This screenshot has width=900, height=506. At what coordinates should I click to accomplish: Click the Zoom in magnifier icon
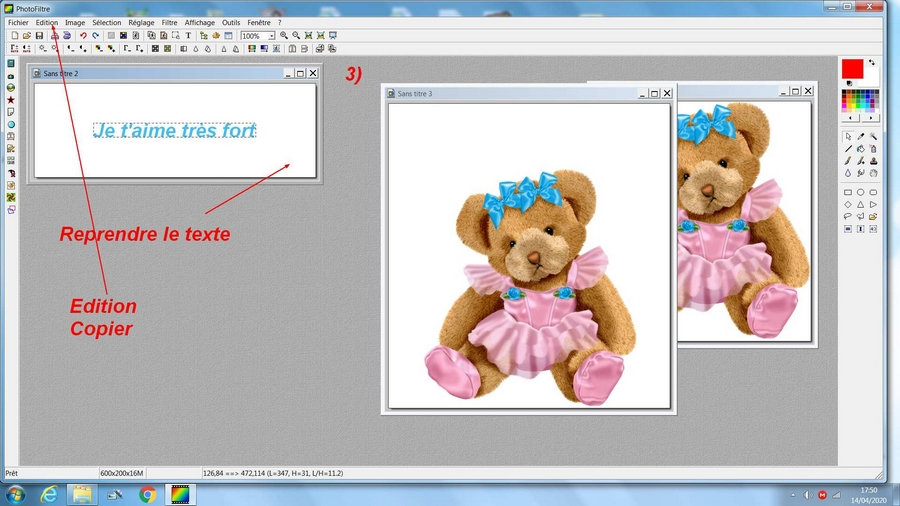(284, 35)
